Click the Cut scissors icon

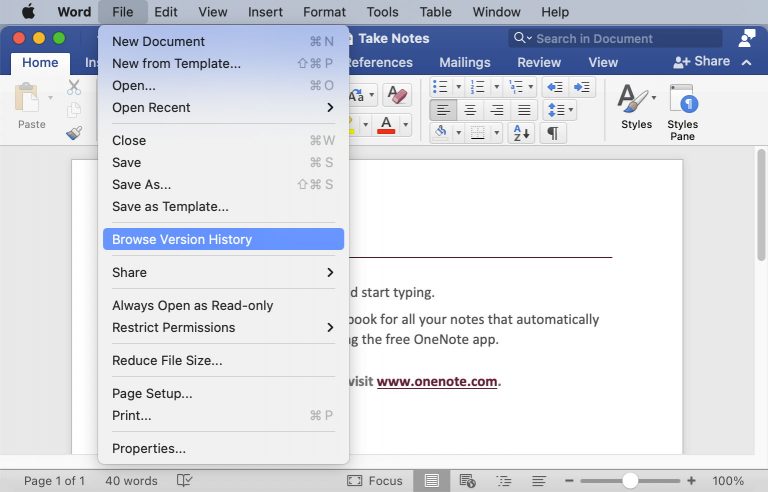click(x=73, y=87)
